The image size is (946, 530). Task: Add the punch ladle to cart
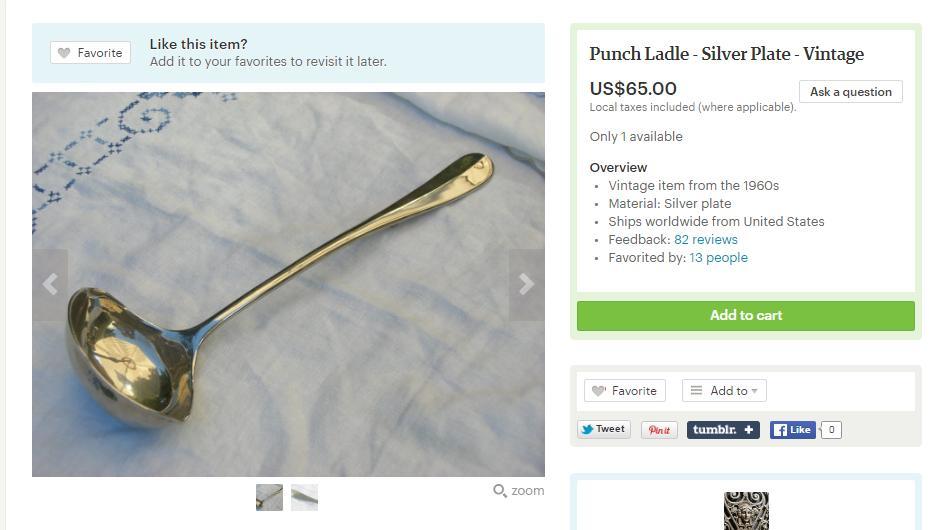click(746, 316)
